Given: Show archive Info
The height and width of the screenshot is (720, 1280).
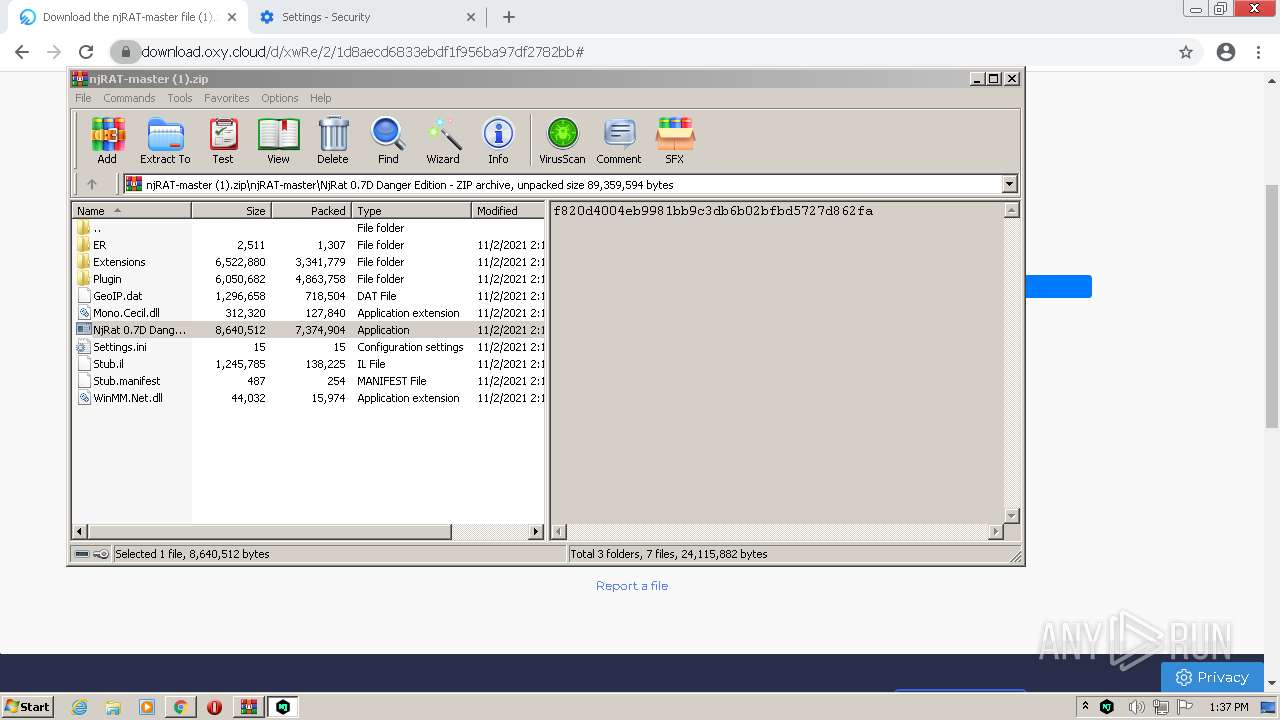Looking at the screenshot, I should [x=498, y=140].
